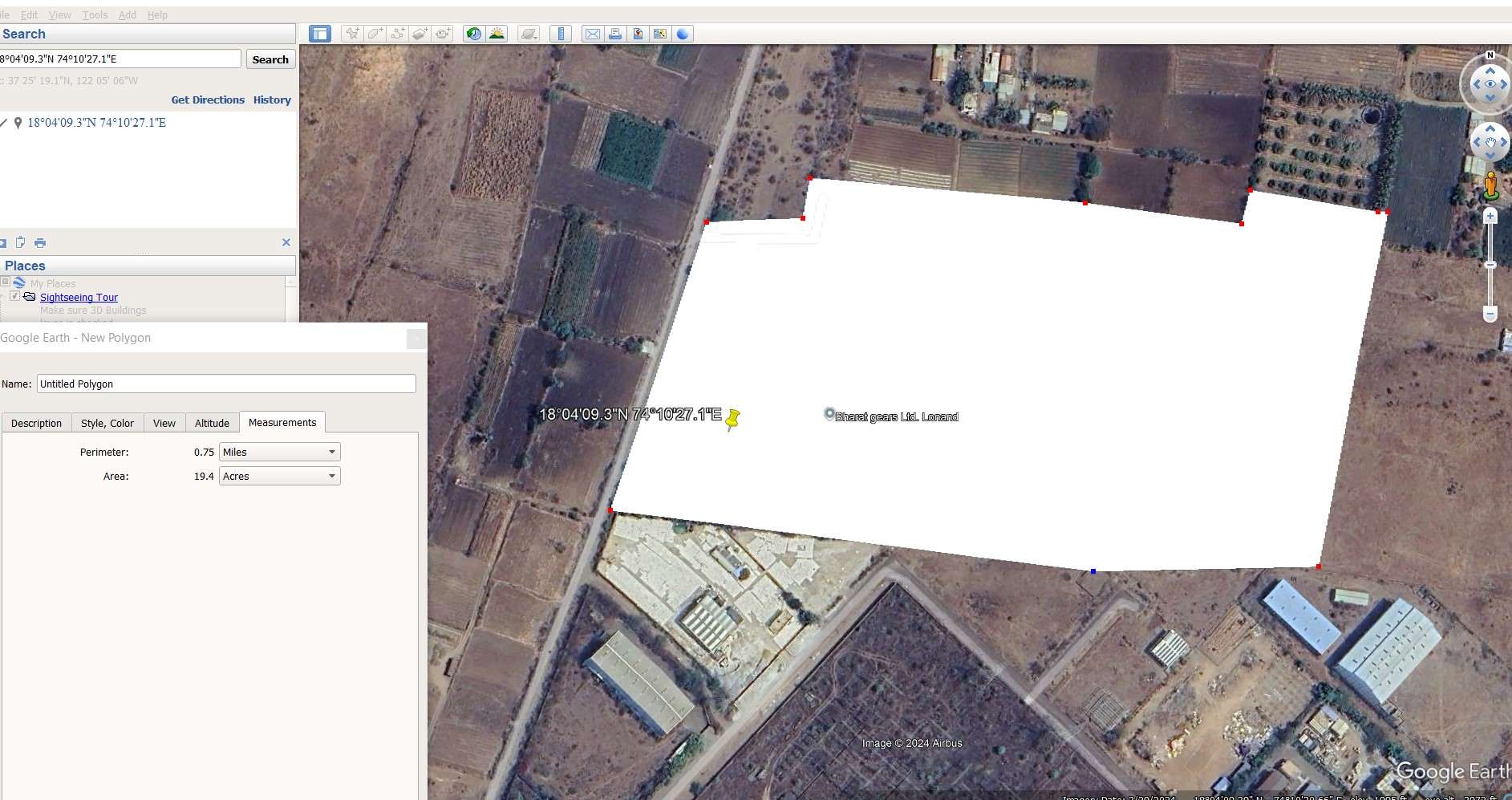
Task: Open the Perimeter units dropdown showing Miles
Action: pyautogui.click(x=279, y=453)
